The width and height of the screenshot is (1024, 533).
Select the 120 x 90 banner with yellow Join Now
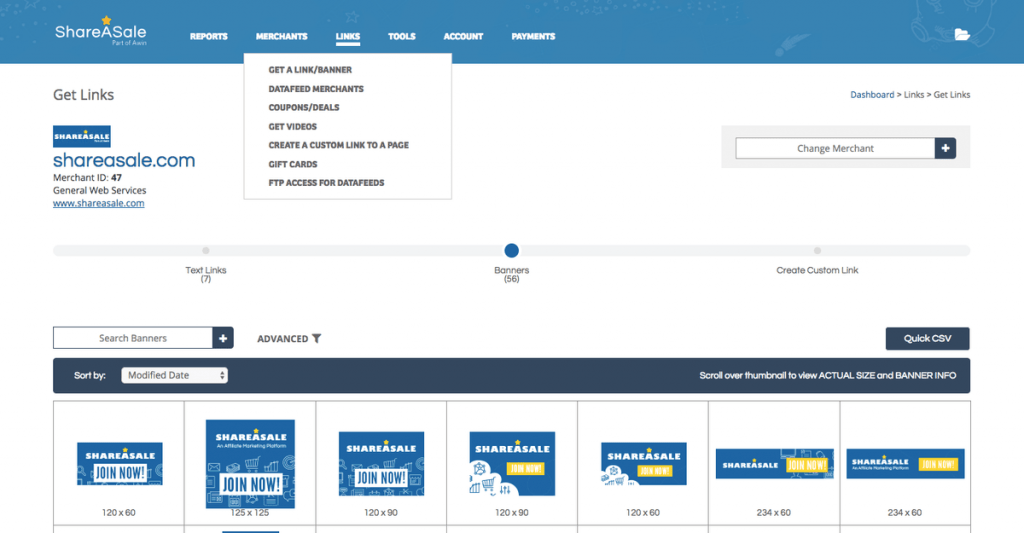512,464
